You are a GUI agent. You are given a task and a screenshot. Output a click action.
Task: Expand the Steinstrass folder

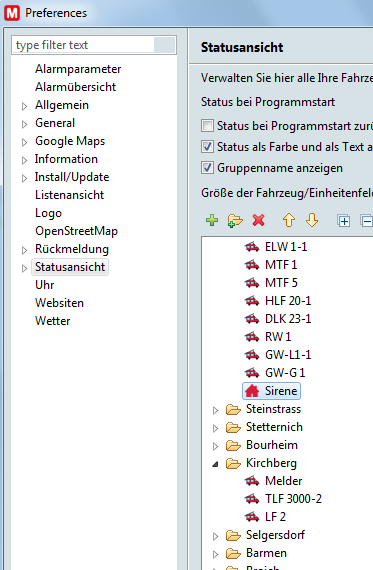pos(216,410)
